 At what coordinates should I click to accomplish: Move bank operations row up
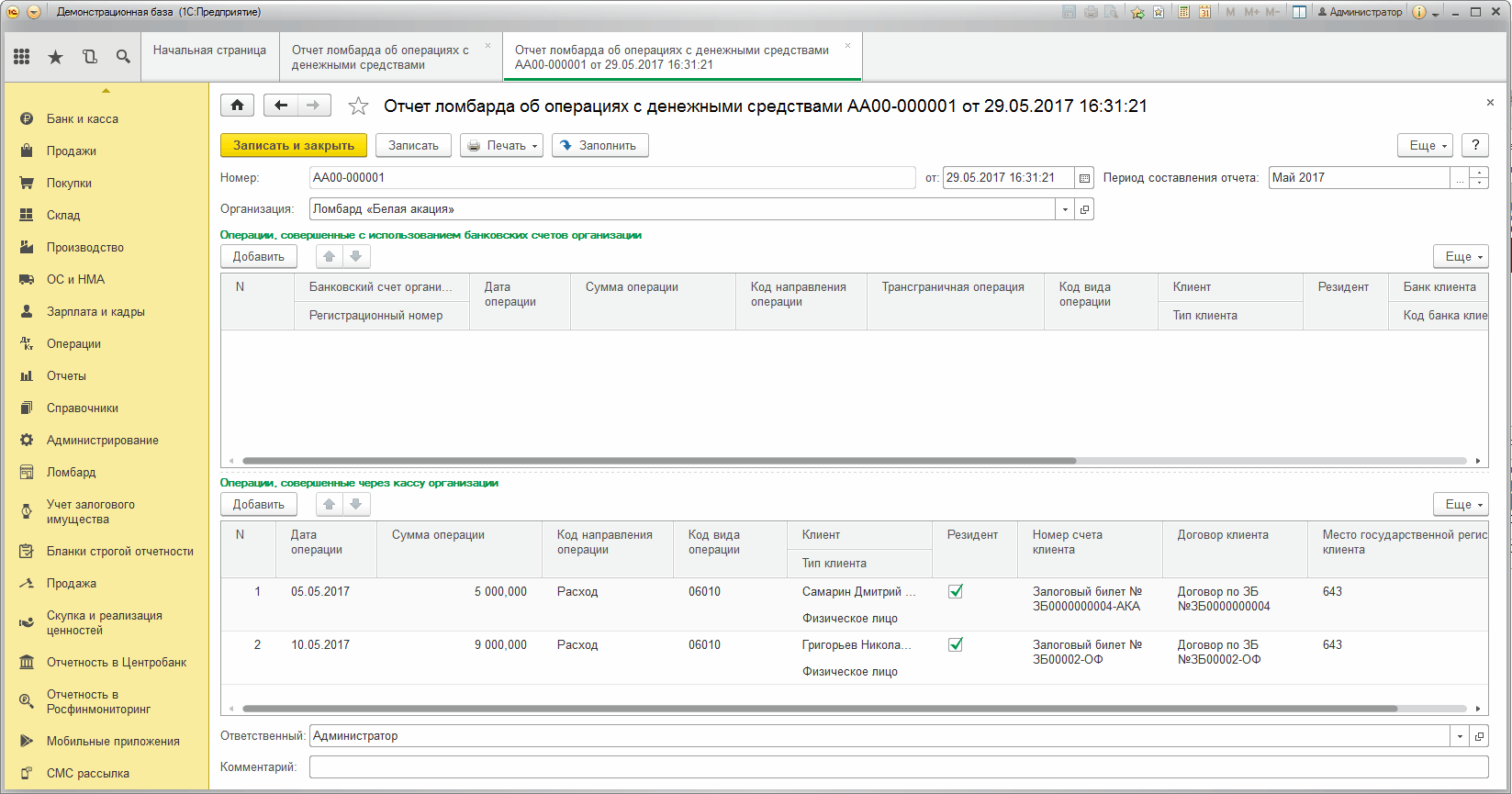330,256
